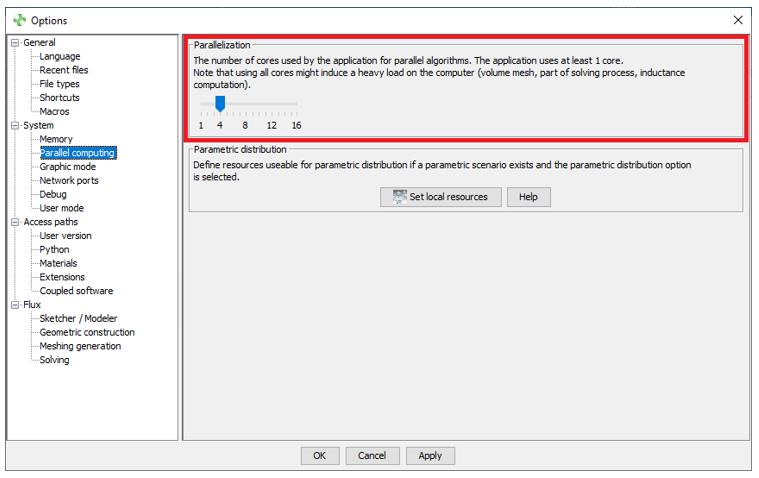The width and height of the screenshot is (759, 478).
Task: Select Coupled software in the tree
Action: (76, 291)
